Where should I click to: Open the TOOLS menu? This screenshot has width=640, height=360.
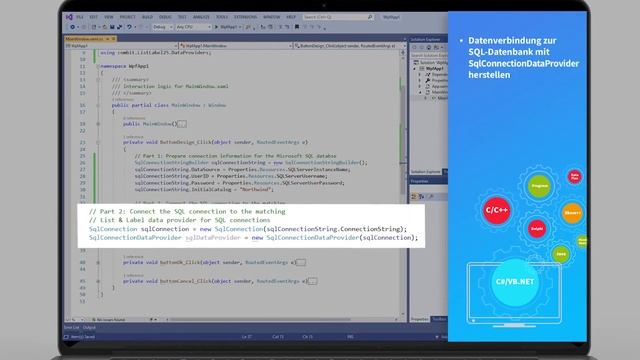222,17
